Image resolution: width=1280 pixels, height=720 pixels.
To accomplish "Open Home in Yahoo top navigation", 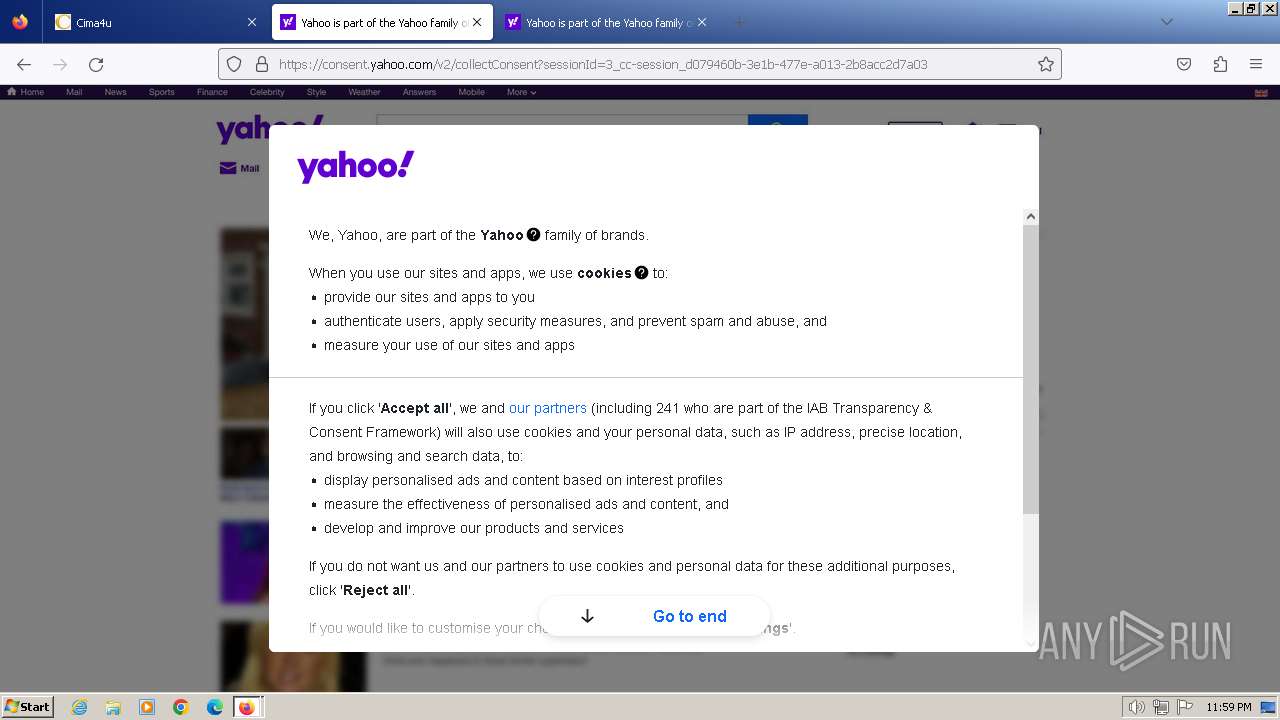I will pos(26,92).
